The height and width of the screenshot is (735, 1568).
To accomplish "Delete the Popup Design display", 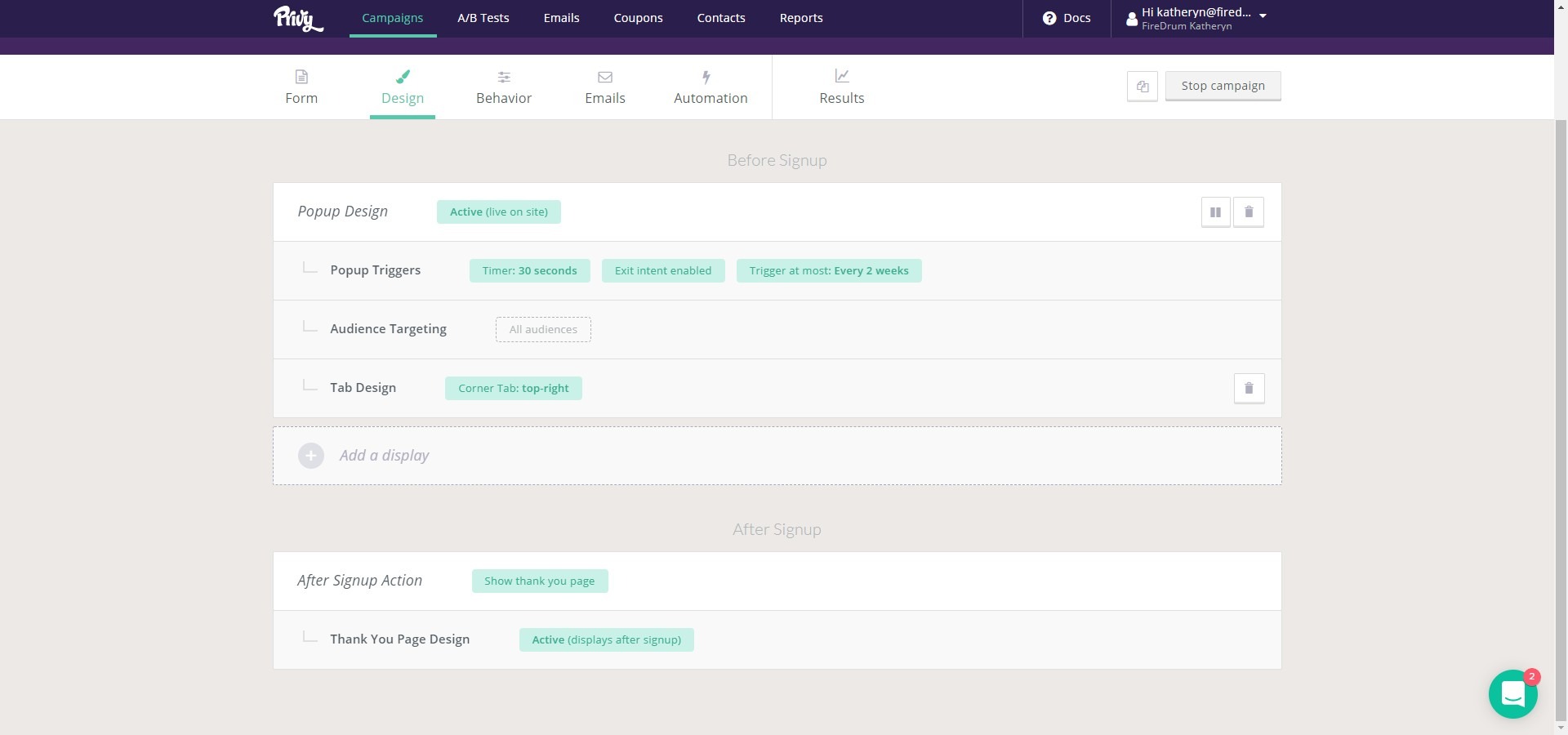I will coord(1249,212).
